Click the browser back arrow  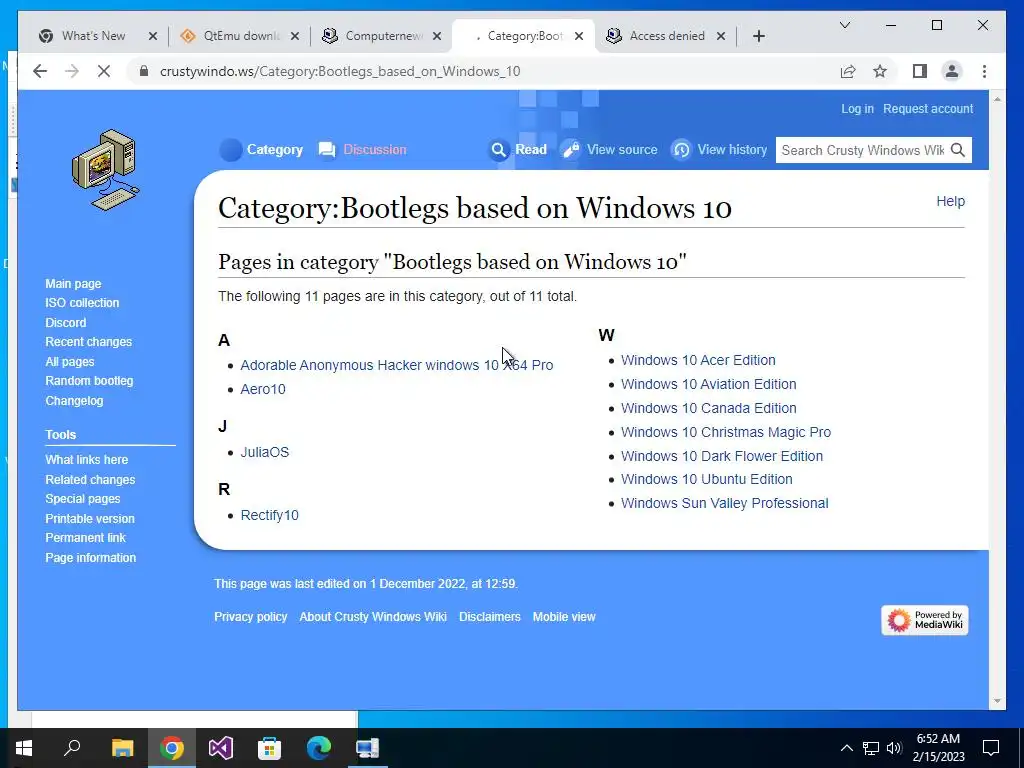coord(40,71)
